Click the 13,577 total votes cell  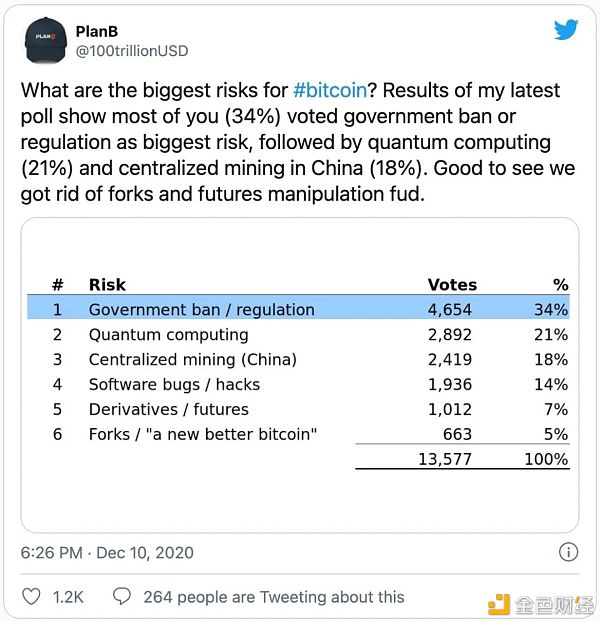(445, 459)
